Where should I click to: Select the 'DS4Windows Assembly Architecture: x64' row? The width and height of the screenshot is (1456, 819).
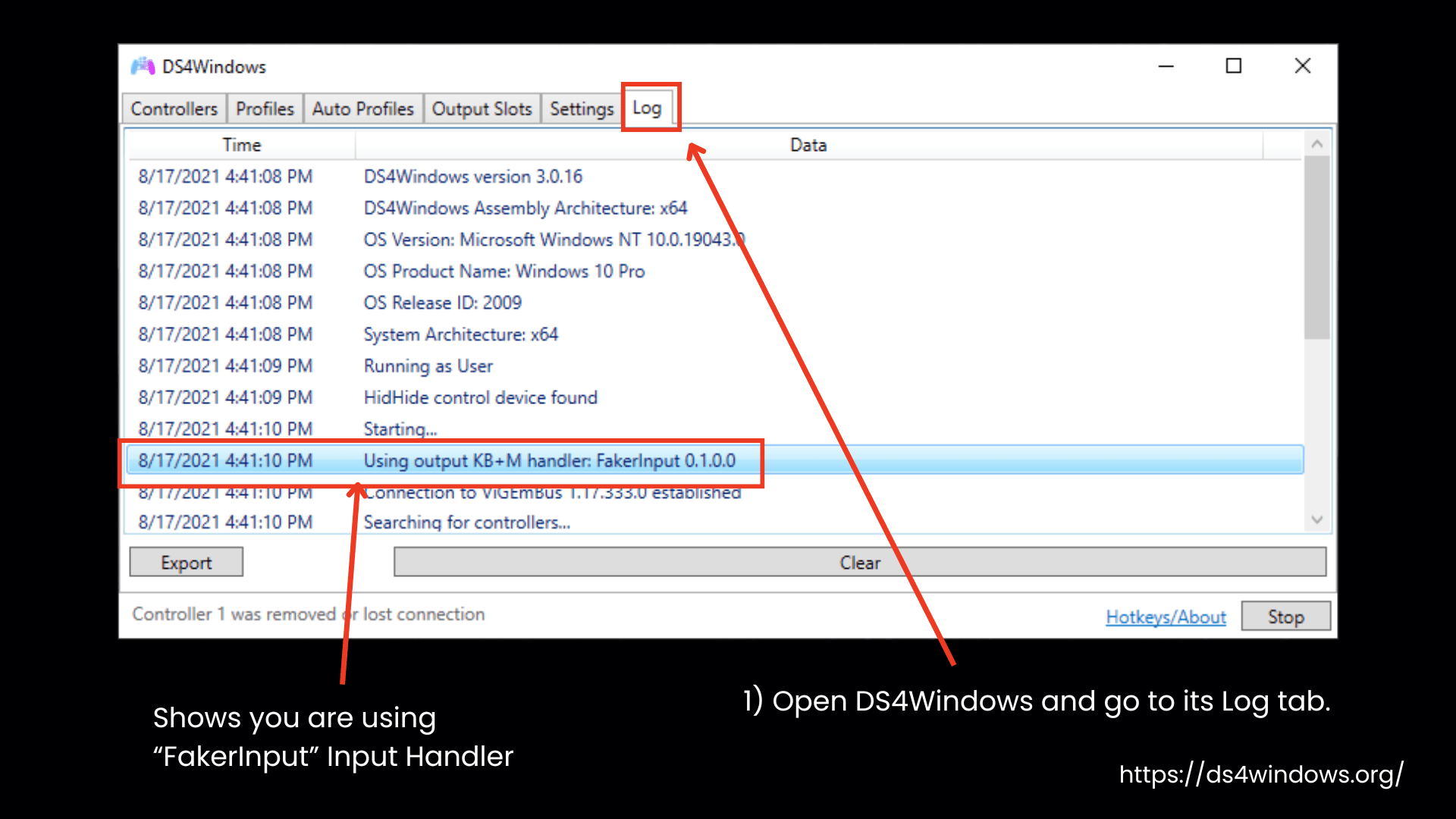tap(716, 208)
